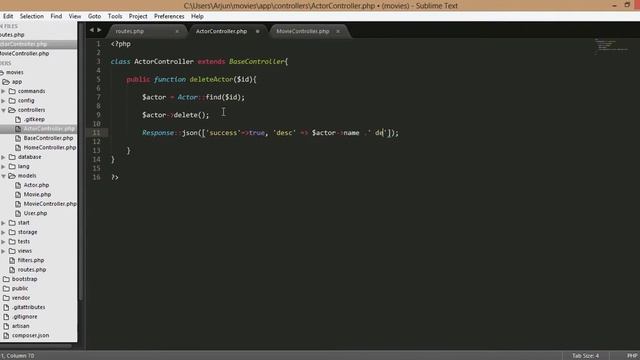The height and width of the screenshot is (360, 640).
Task: Click the commands folder icon
Action: (12, 91)
